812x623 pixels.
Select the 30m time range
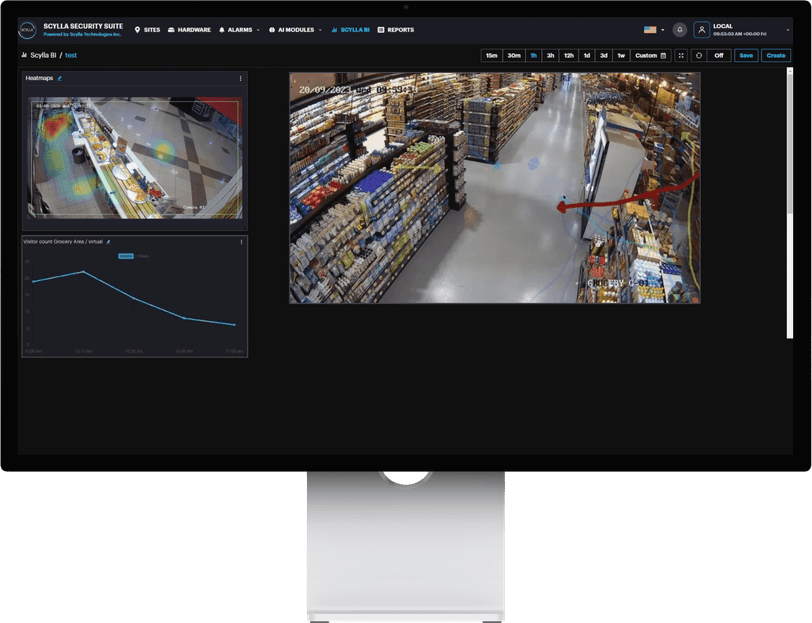[x=514, y=55]
